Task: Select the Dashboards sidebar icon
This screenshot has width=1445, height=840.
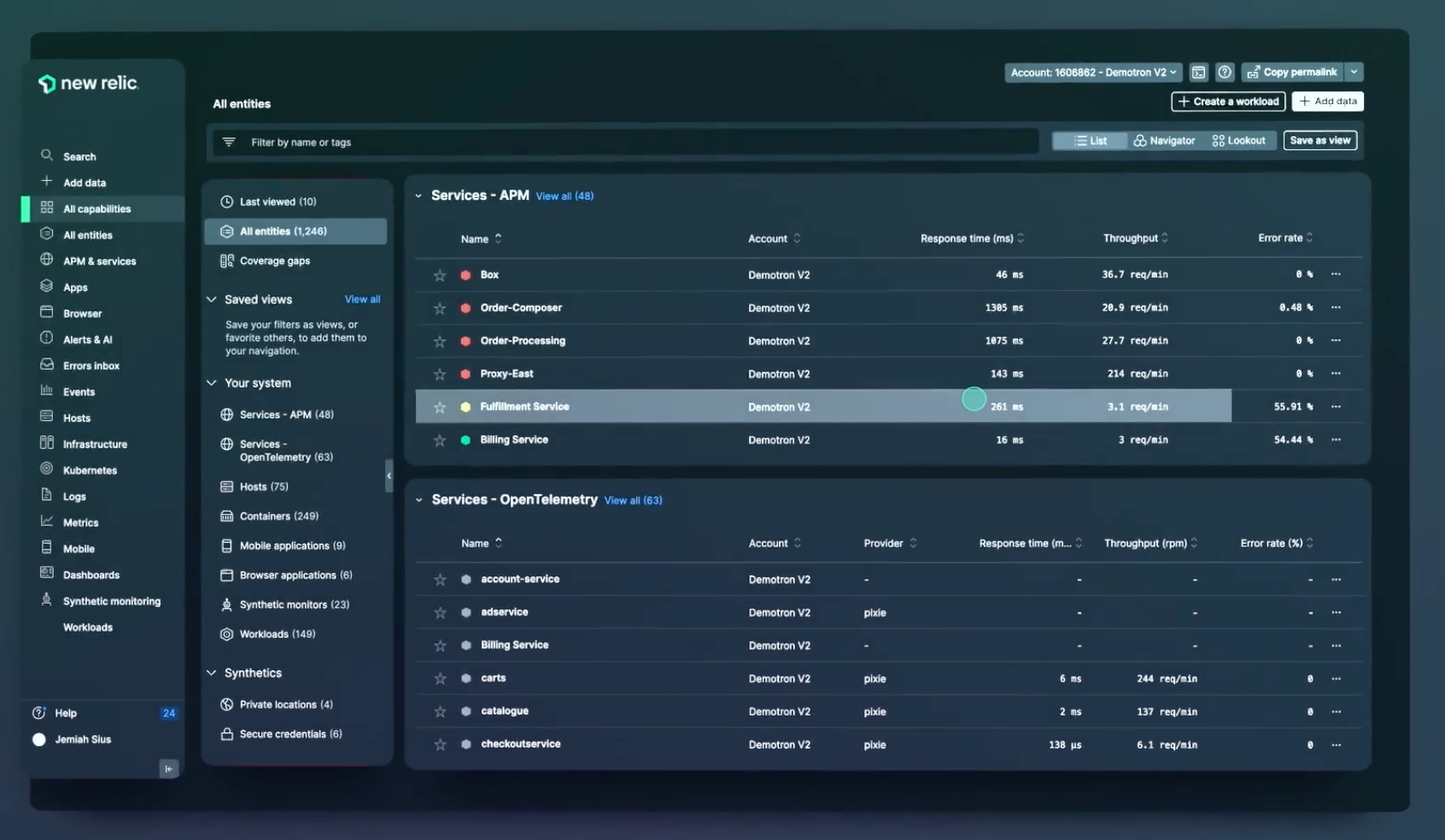Action: [47, 575]
